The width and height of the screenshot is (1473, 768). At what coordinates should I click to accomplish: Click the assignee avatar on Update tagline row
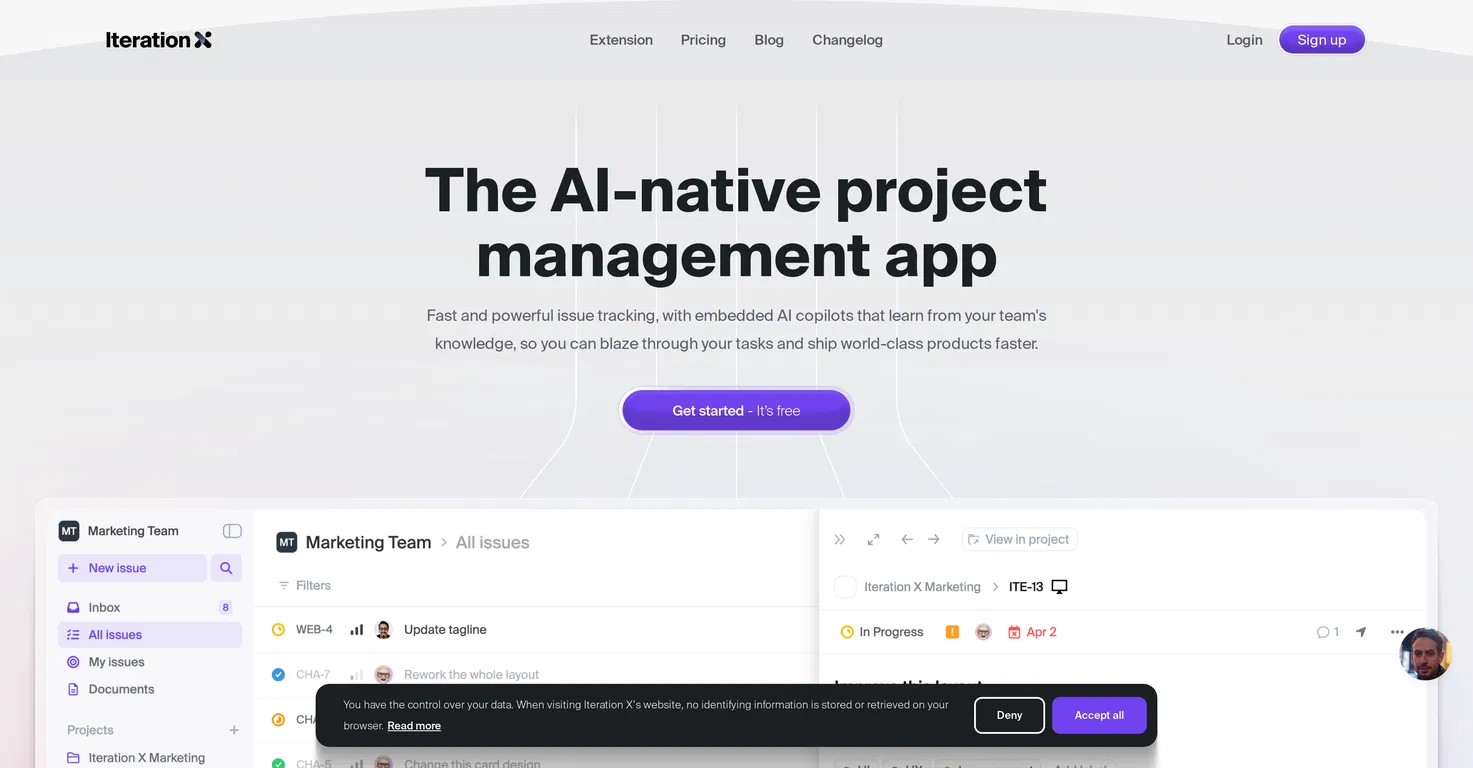point(383,630)
